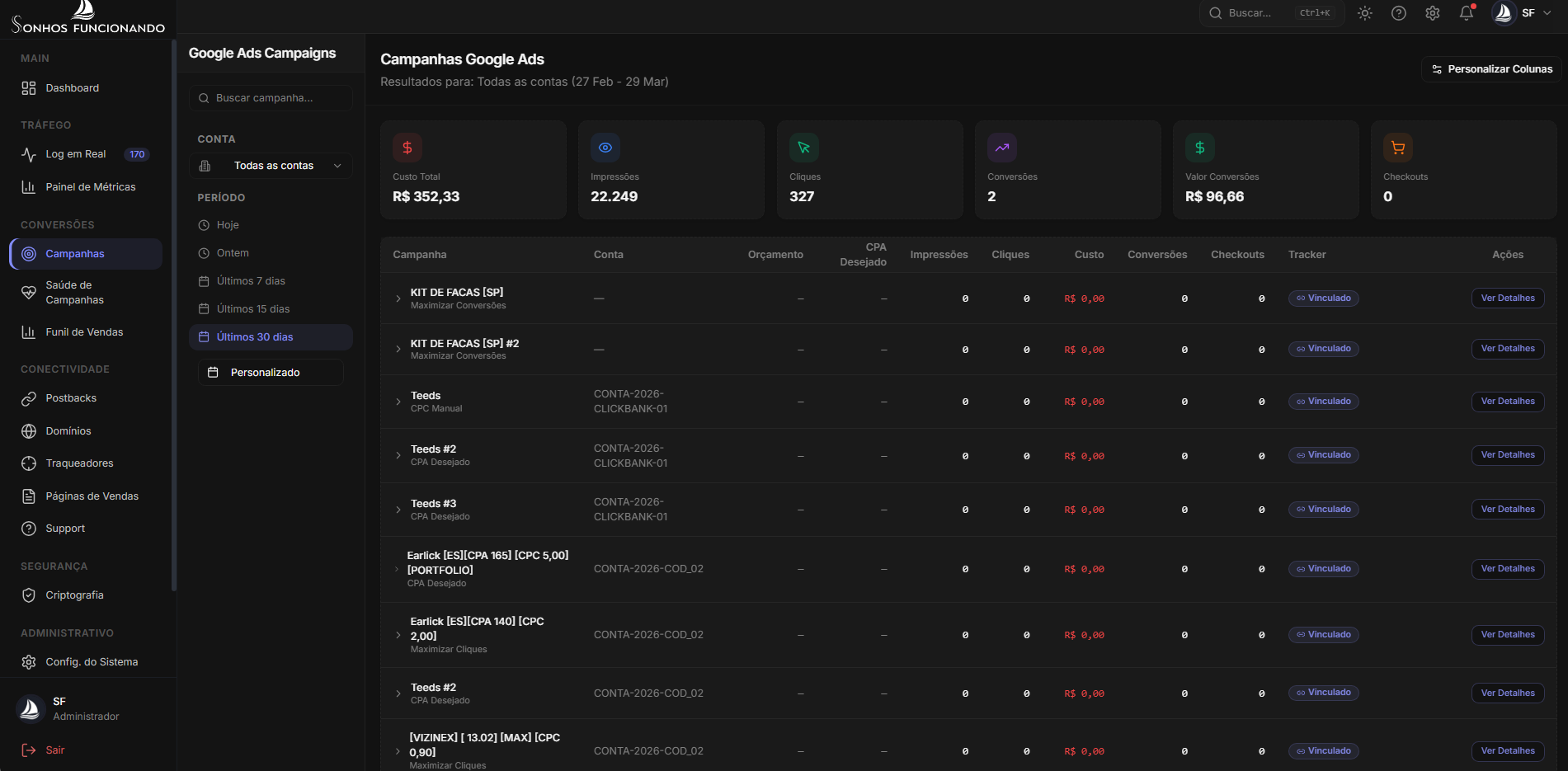Expand the VIZINEX [13.02] row

tap(398, 751)
